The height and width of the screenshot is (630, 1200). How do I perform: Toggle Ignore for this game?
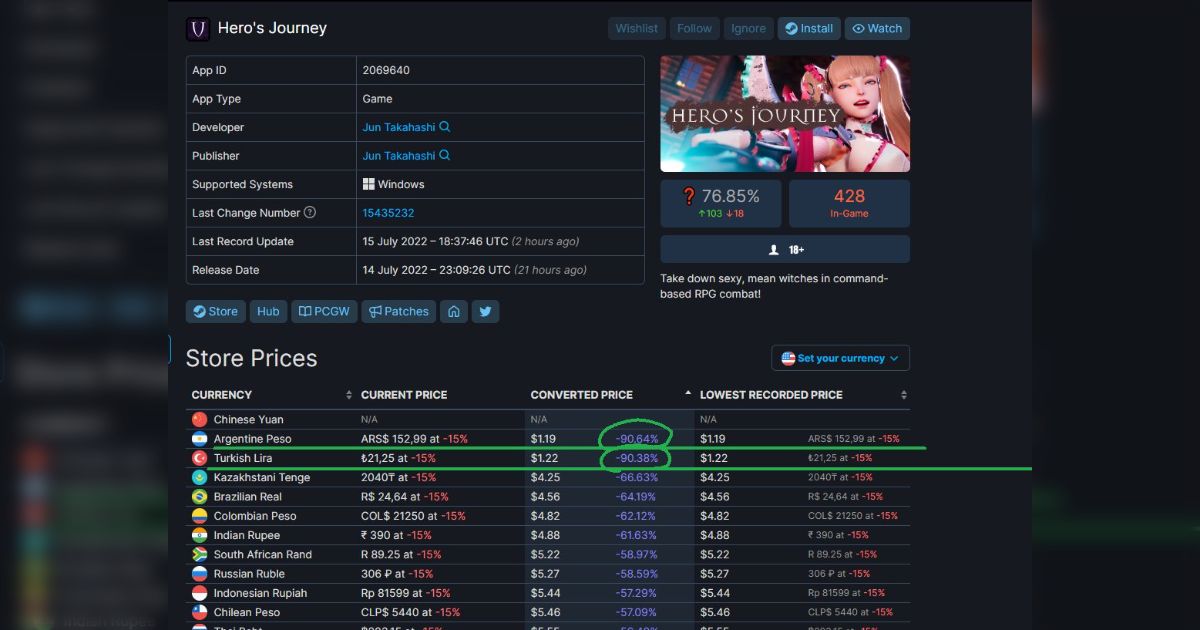pyautogui.click(x=748, y=28)
